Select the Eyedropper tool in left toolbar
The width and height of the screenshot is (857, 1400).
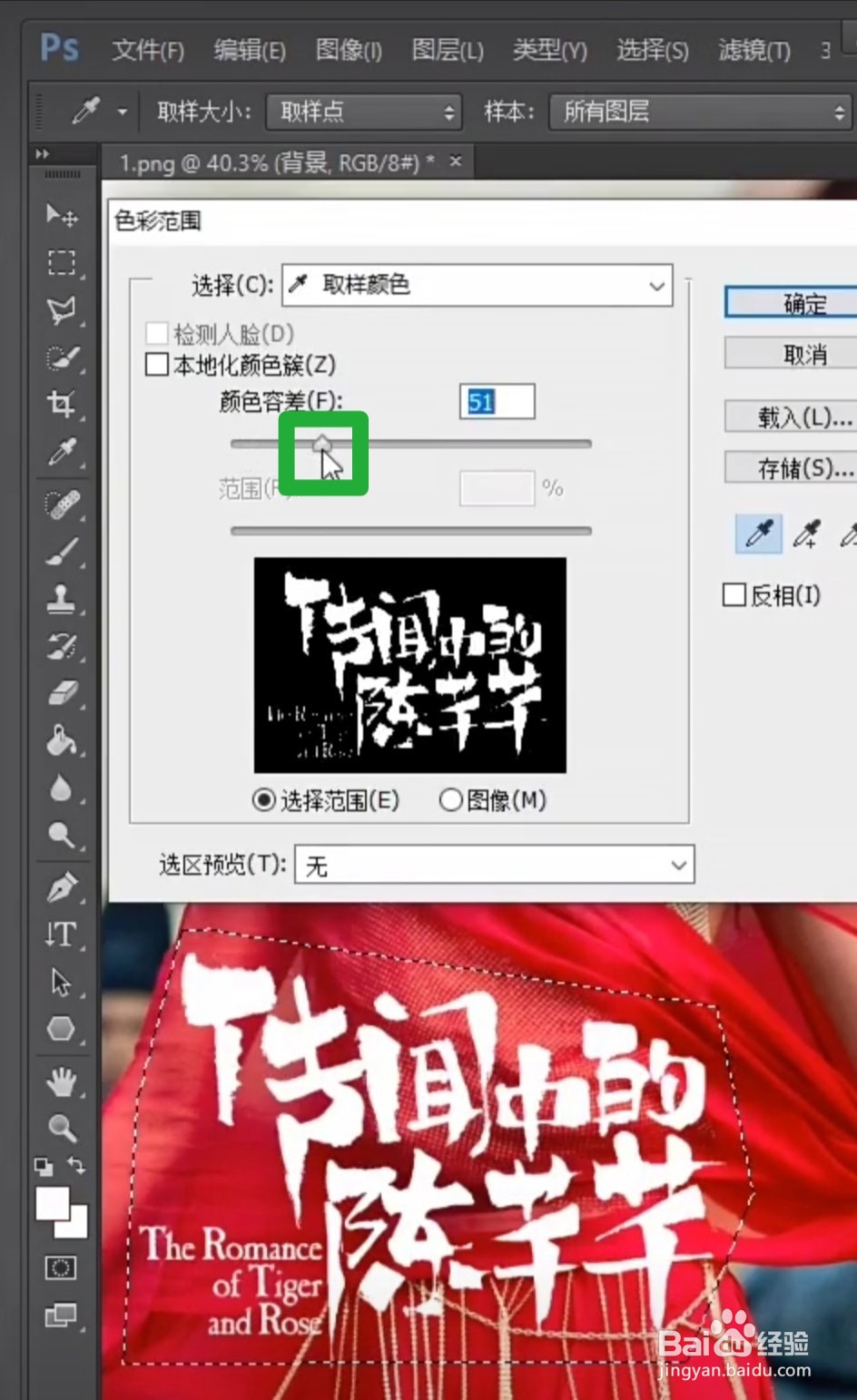coord(62,452)
